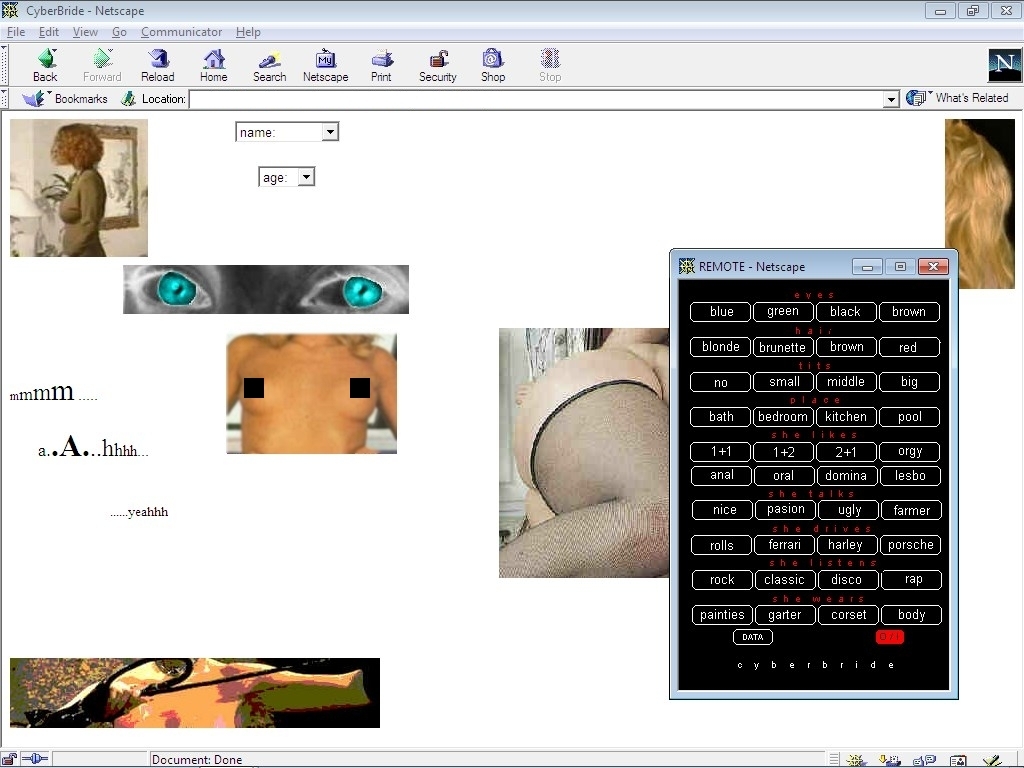Reload the current page
The width and height of the screenshot is (1024, 768).
coord(157,64)
